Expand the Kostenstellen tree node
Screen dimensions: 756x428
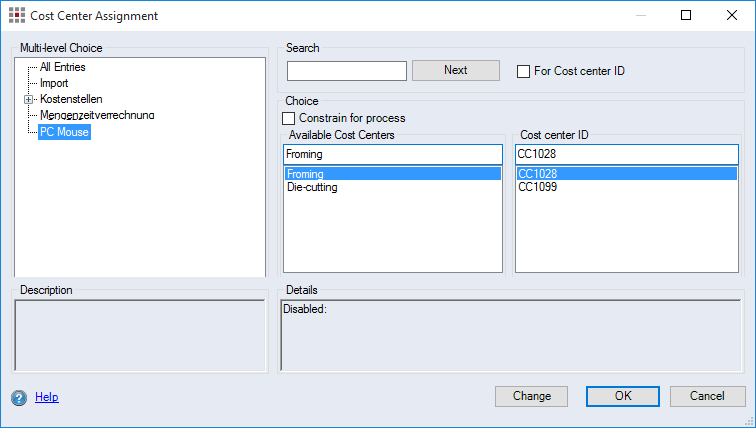28,99
